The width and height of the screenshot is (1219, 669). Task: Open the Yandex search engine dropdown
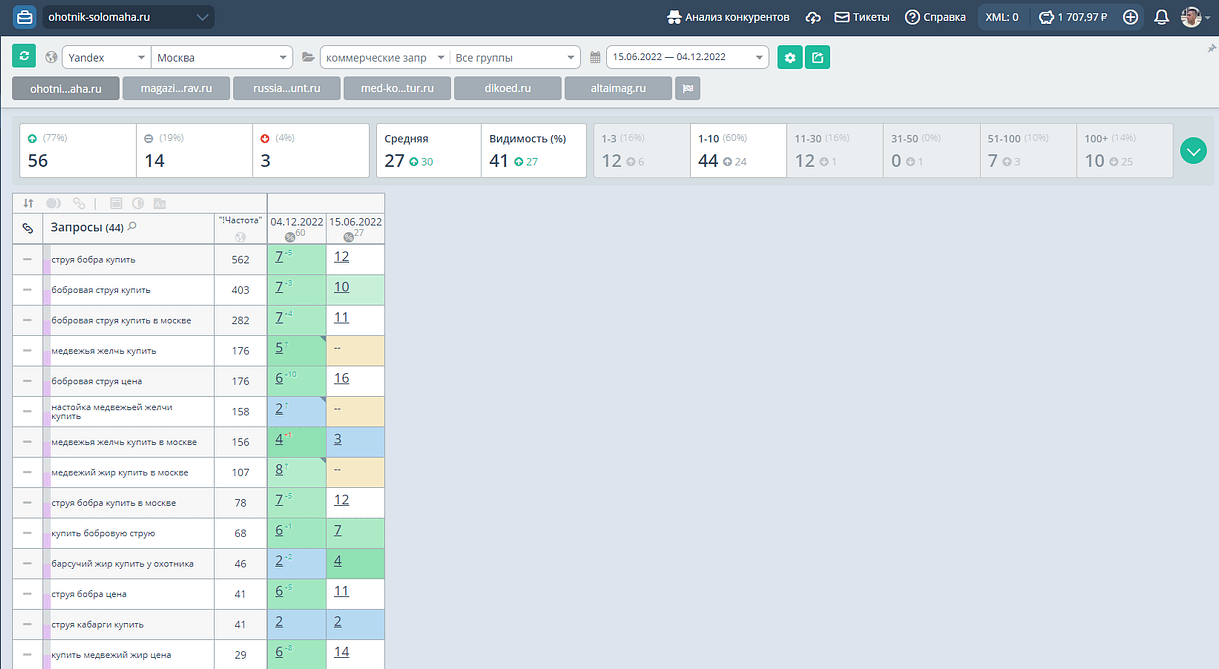pos(106,57)
